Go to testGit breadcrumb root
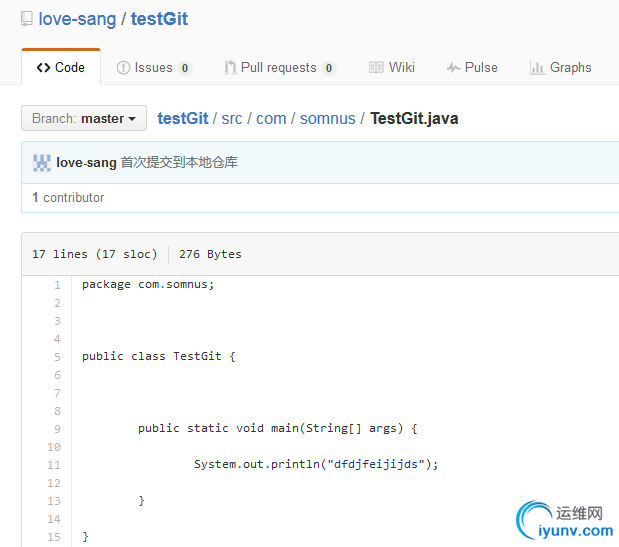619x547 pixels. point(183,118)
